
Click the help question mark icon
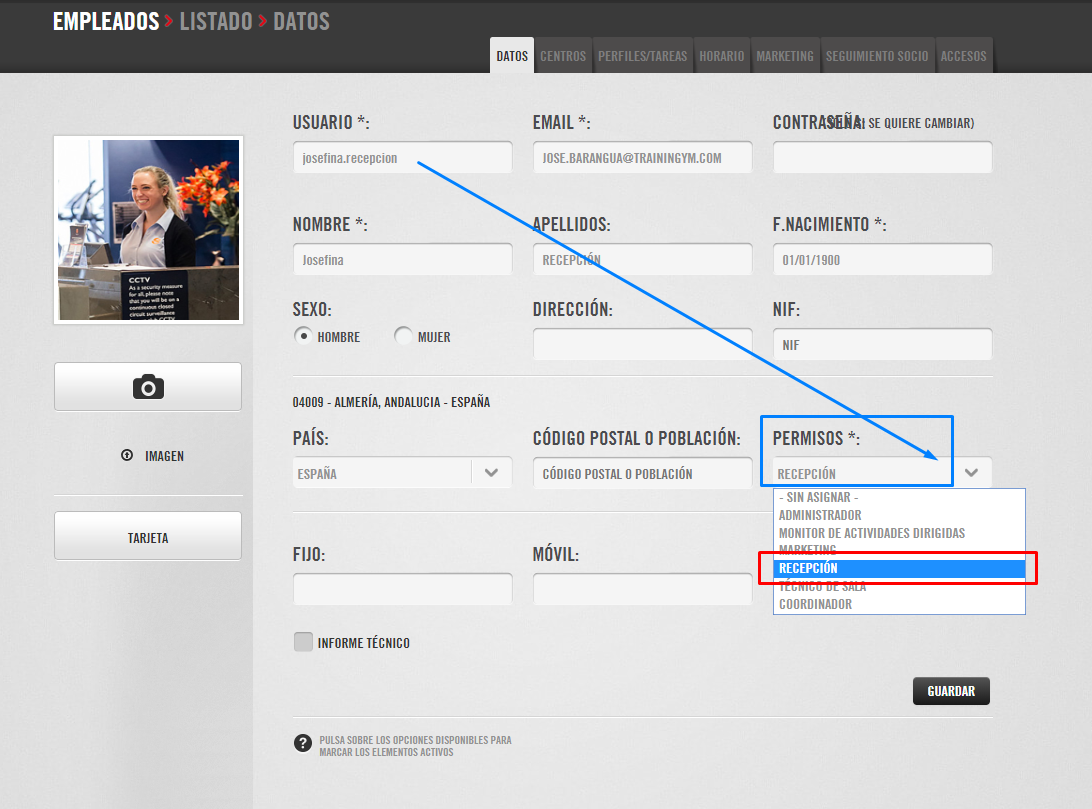click(302, 744)
